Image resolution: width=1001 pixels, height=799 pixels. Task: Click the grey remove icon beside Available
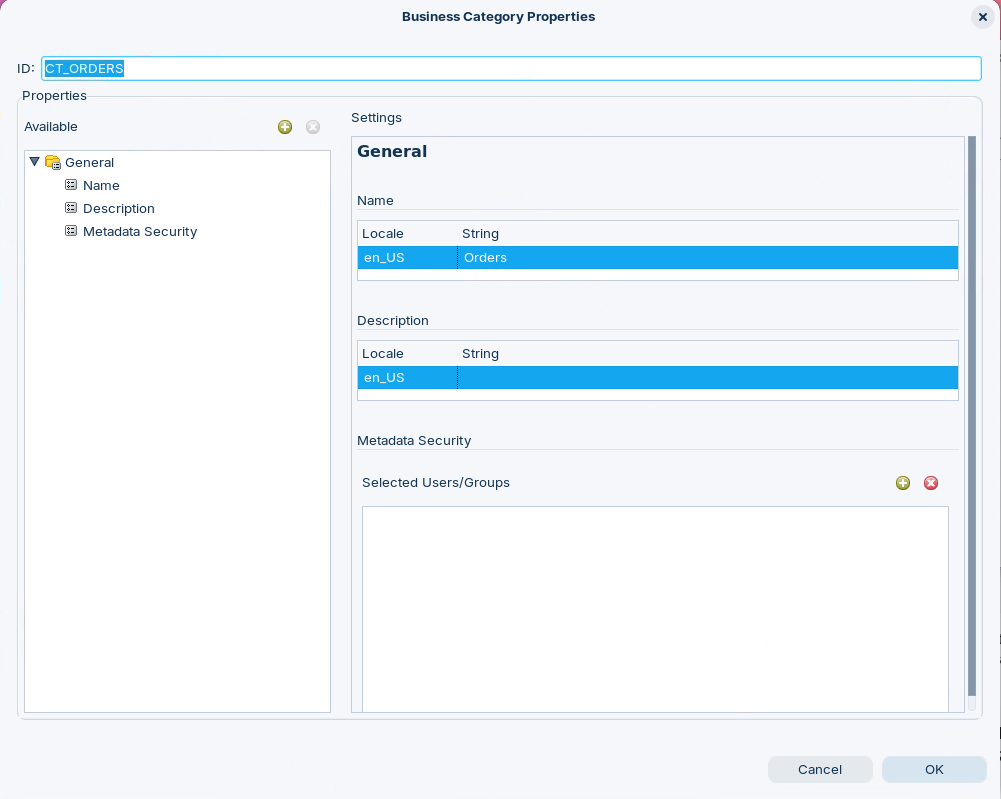coord(313,127)
